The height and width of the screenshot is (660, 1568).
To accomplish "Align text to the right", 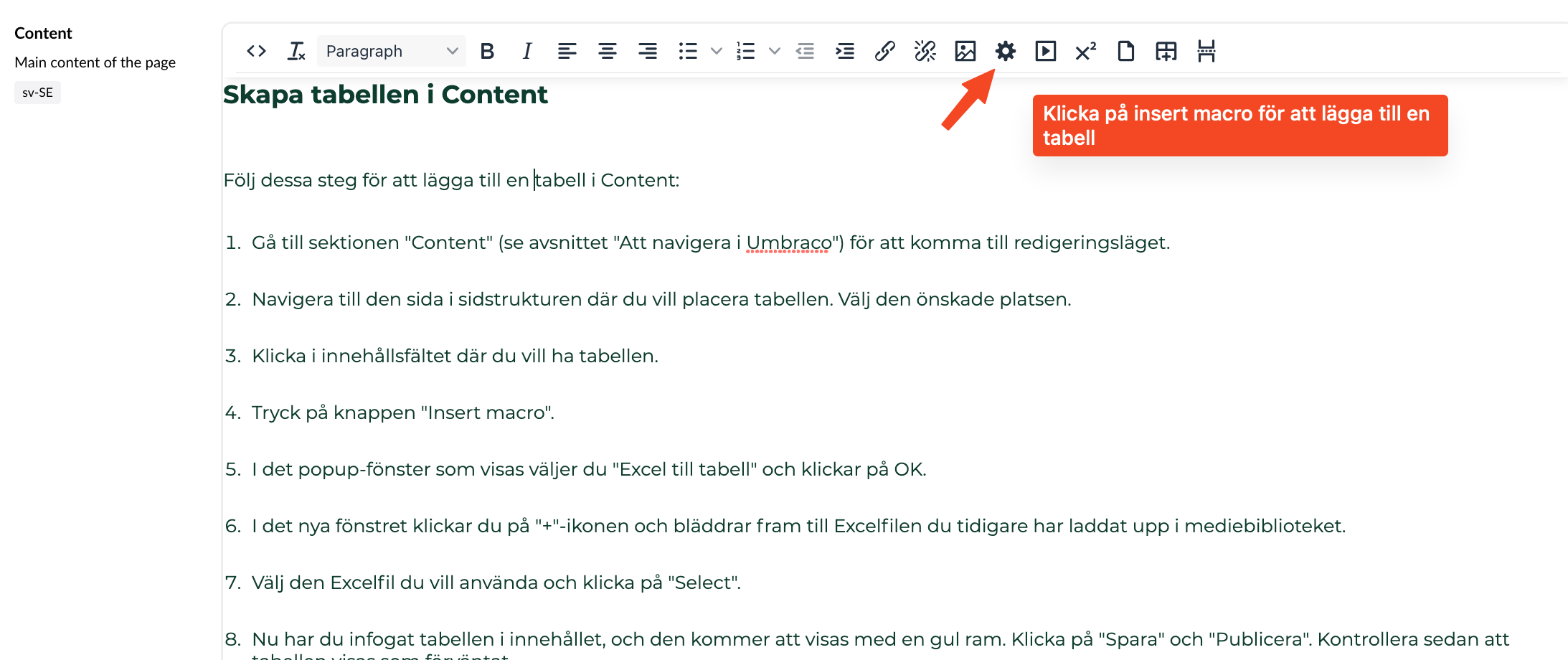I will point(648,51).
